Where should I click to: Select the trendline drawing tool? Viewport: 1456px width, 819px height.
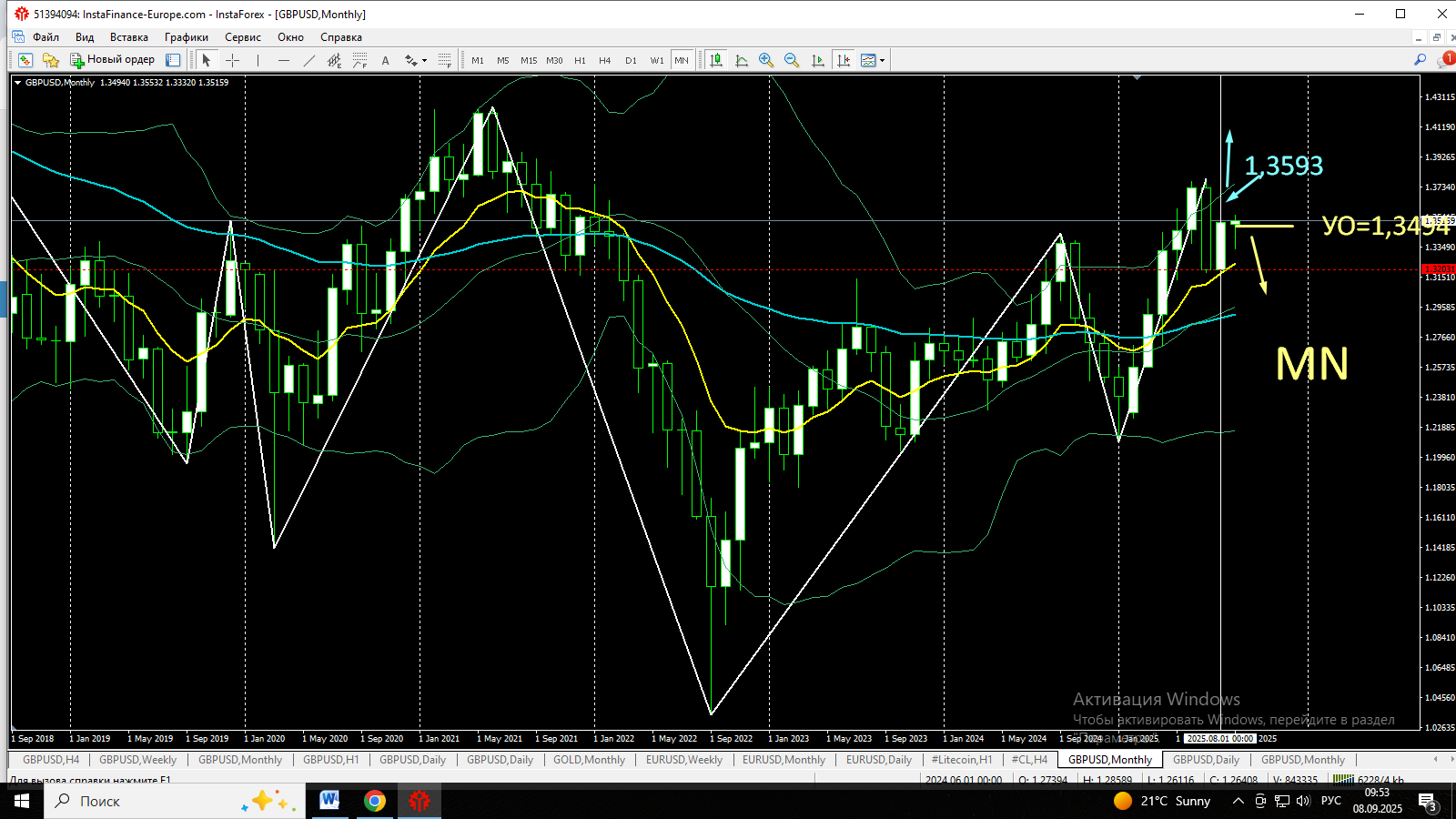point(309,60)
